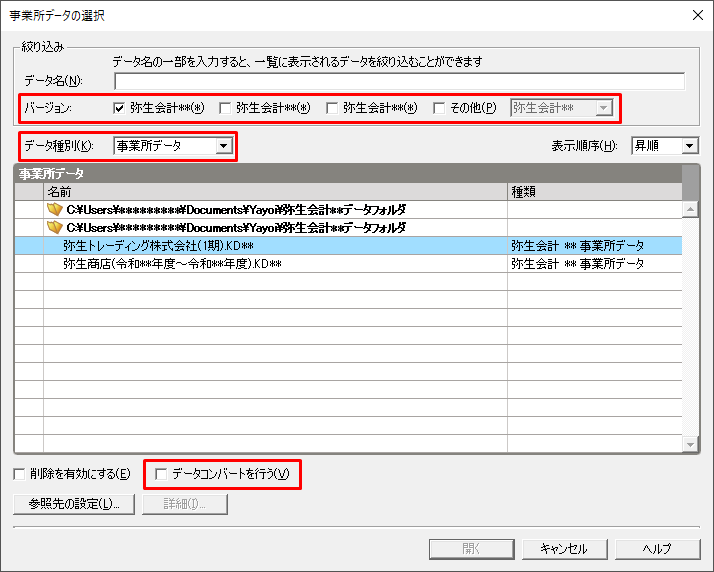714x572 pixels.
Task: Uncheck the first 弥生会計** version checkbox
Action: point(119,108)
